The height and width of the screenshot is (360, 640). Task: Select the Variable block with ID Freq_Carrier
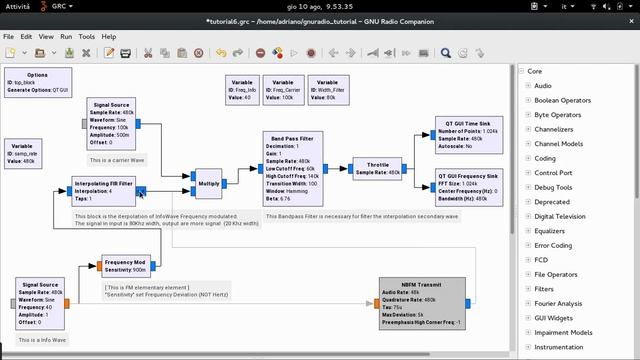click(284, 90)
